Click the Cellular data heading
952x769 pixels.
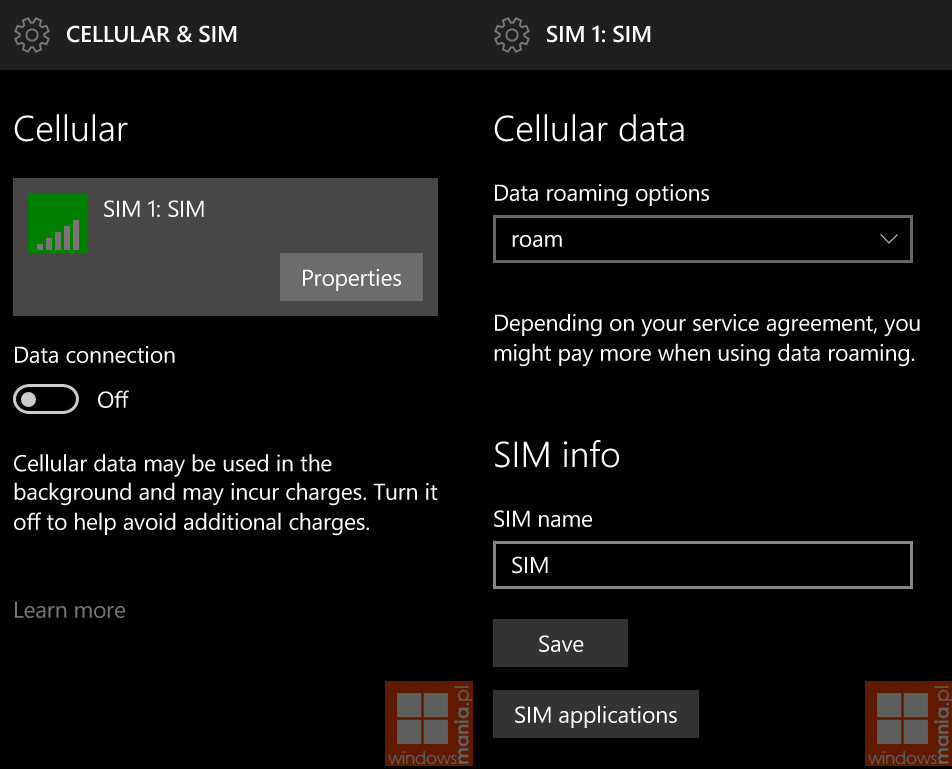pyautogui.click(x=589, y=129)
